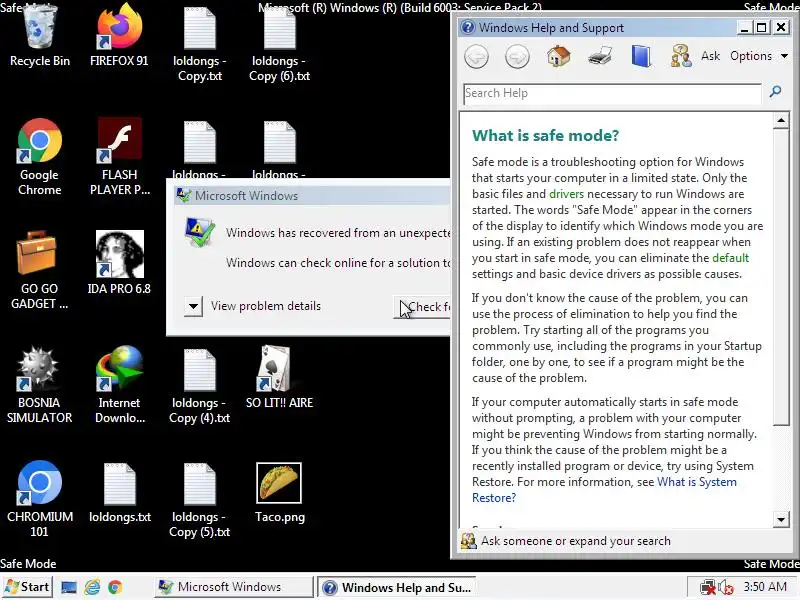This screenshot has height=600, width=800.
Task: Click the Help scrollbar up arrow
Action: [781, 121]
